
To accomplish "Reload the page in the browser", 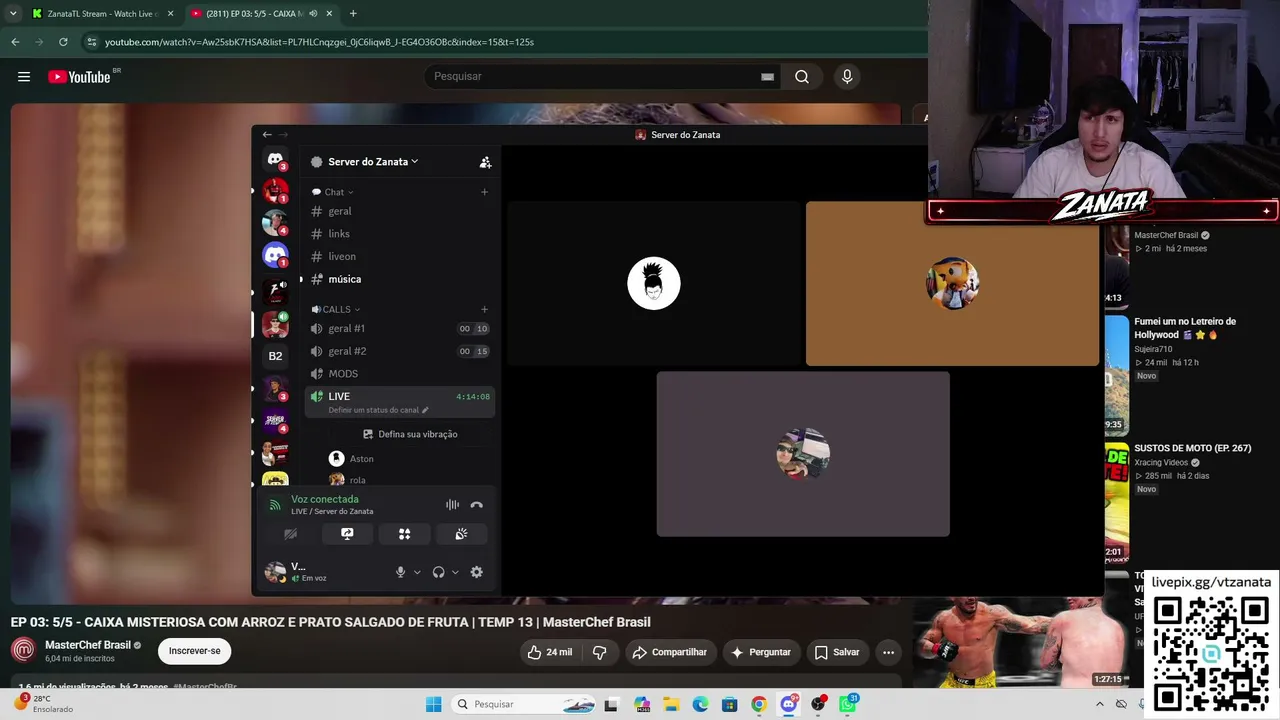I will point(63,42).
